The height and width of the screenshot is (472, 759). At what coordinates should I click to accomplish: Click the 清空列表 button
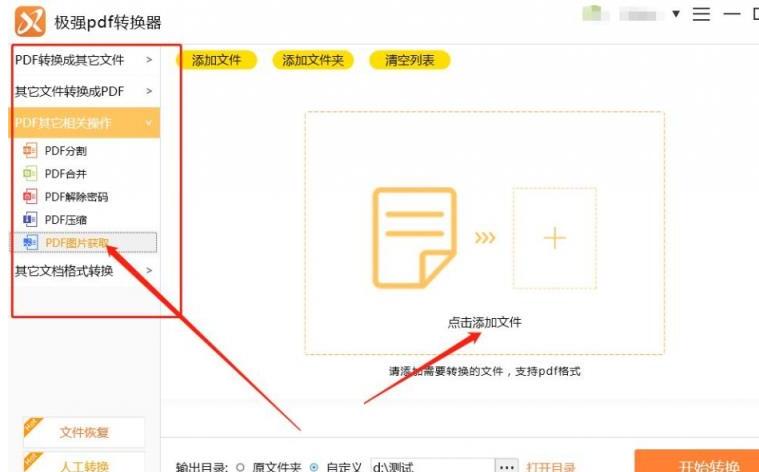point(410,61)
